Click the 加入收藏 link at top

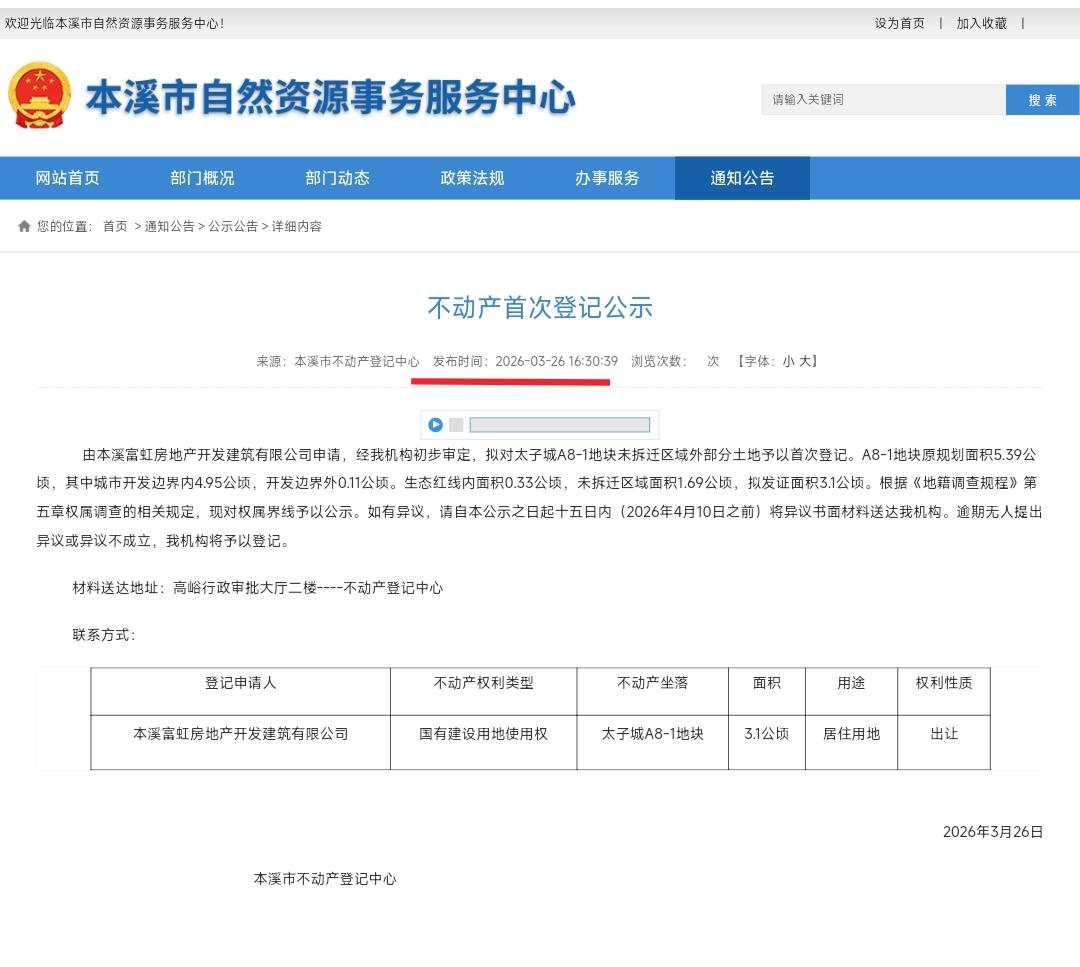(x=981, y=22)
